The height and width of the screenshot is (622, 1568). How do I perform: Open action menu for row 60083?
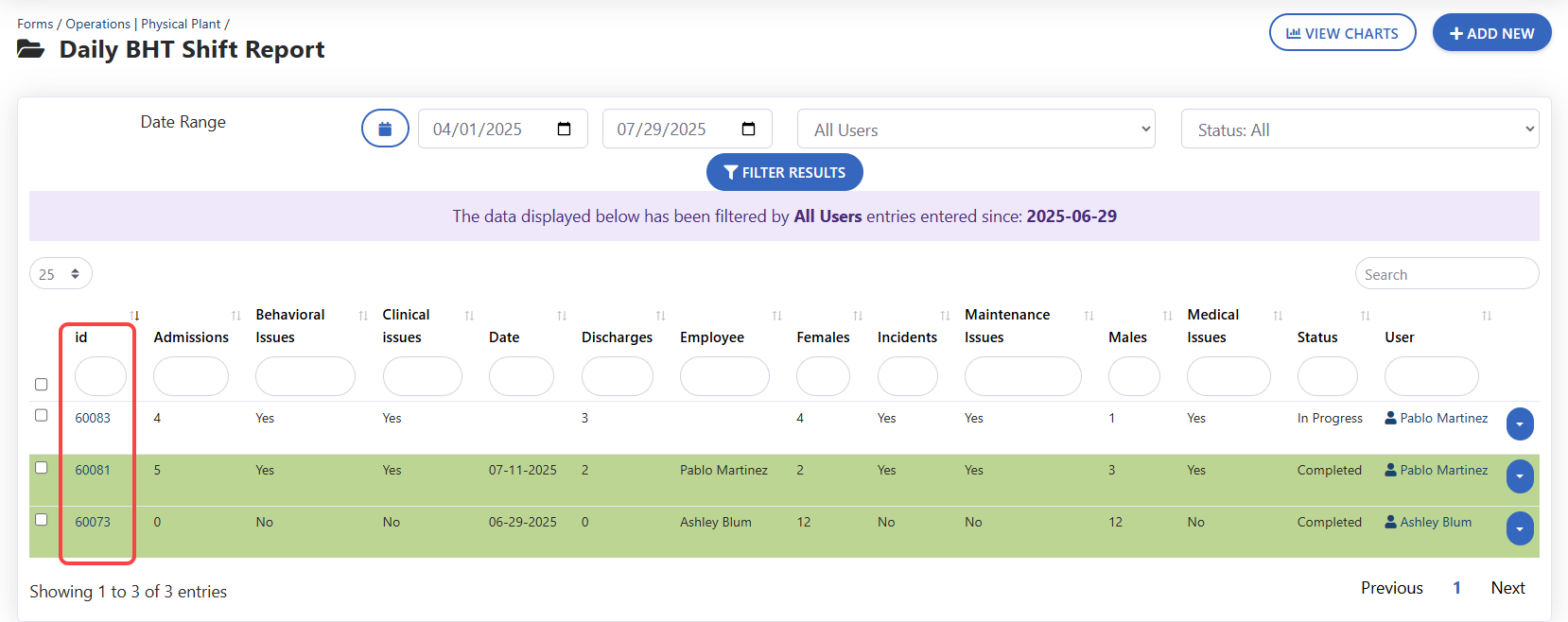pyautogui.click(x=1519, y=424)
